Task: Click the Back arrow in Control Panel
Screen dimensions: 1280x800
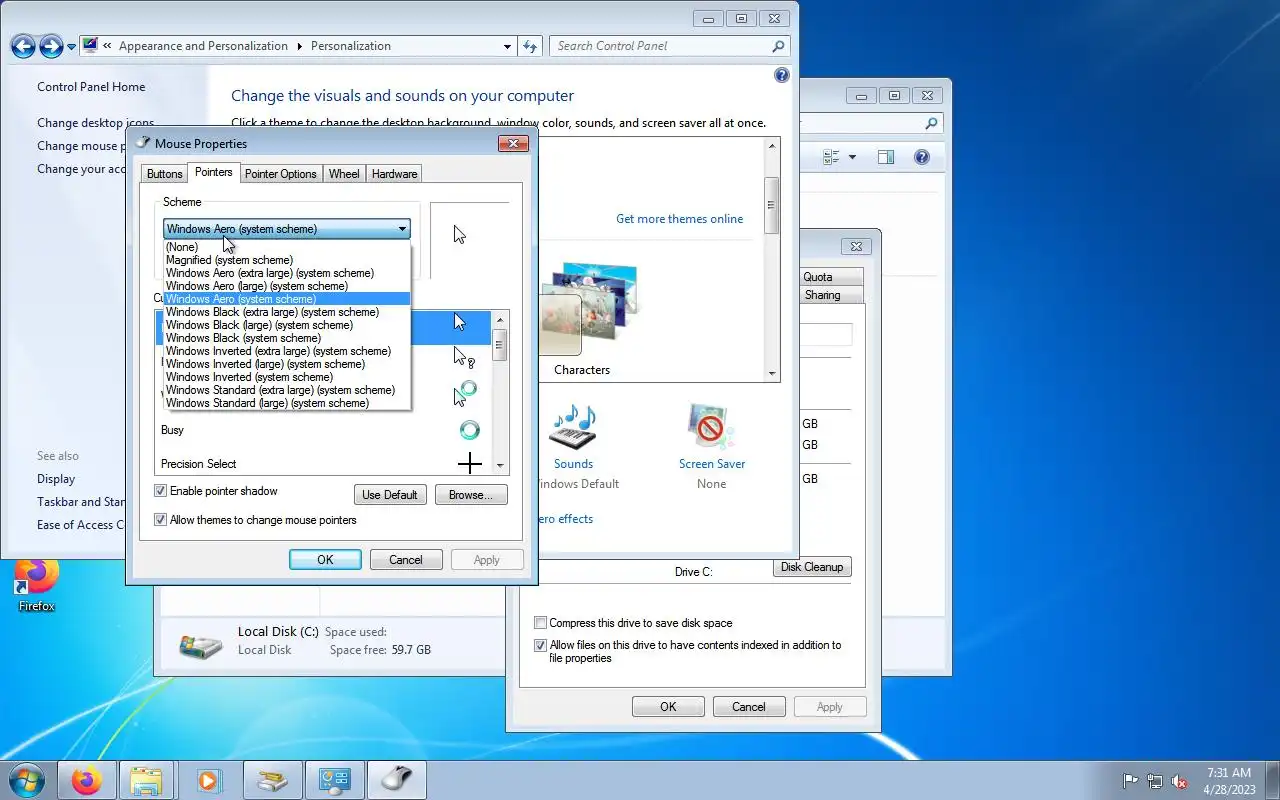Action: (x=24, y=46)
